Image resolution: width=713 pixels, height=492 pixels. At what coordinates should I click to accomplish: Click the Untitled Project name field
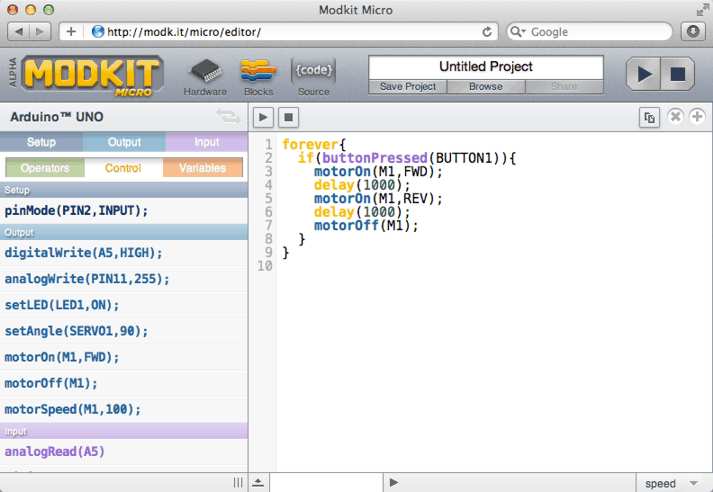486,67
